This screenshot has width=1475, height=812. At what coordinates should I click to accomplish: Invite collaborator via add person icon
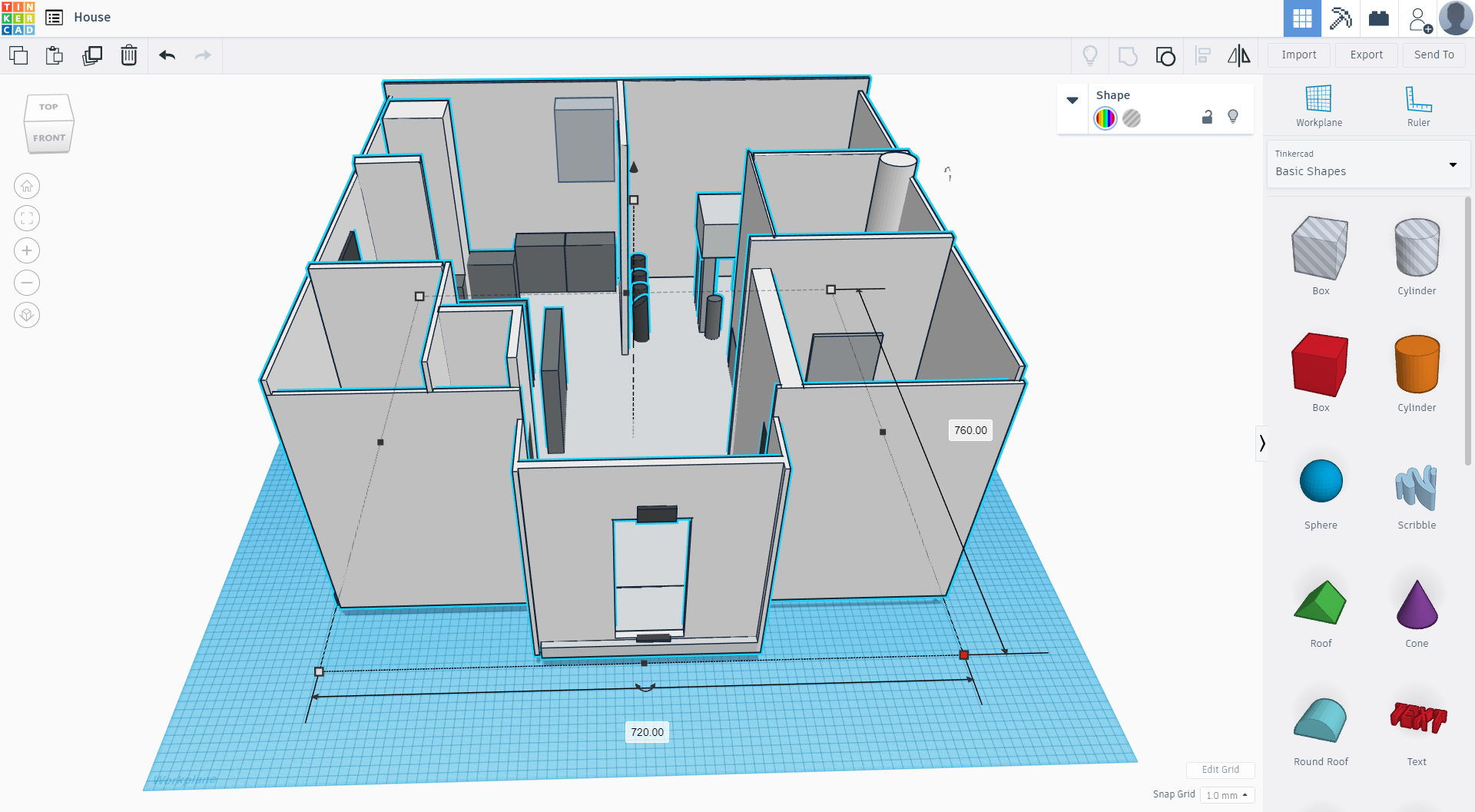pyautogui.click(x=1419, y=19)
